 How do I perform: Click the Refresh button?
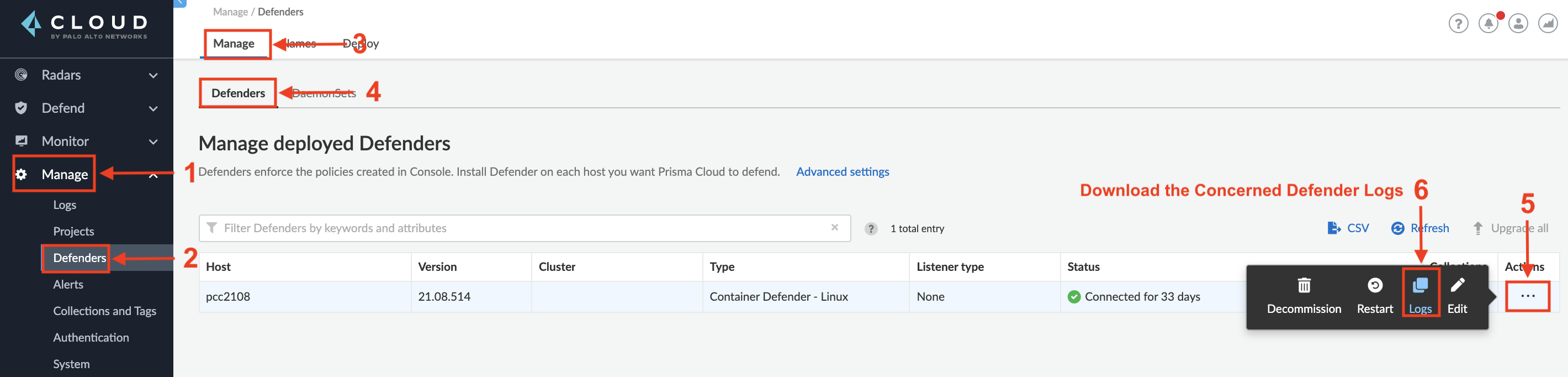tap(1420, 228)
